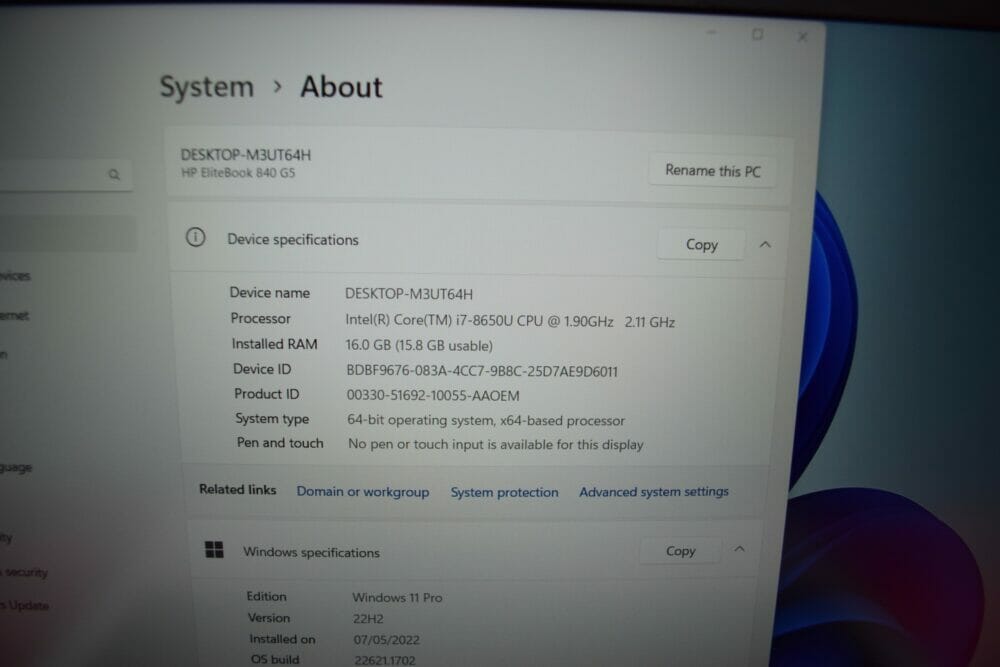1000x667 pixels.
Task: Go back to System in breadcrumb
Action: click(207, 87)
